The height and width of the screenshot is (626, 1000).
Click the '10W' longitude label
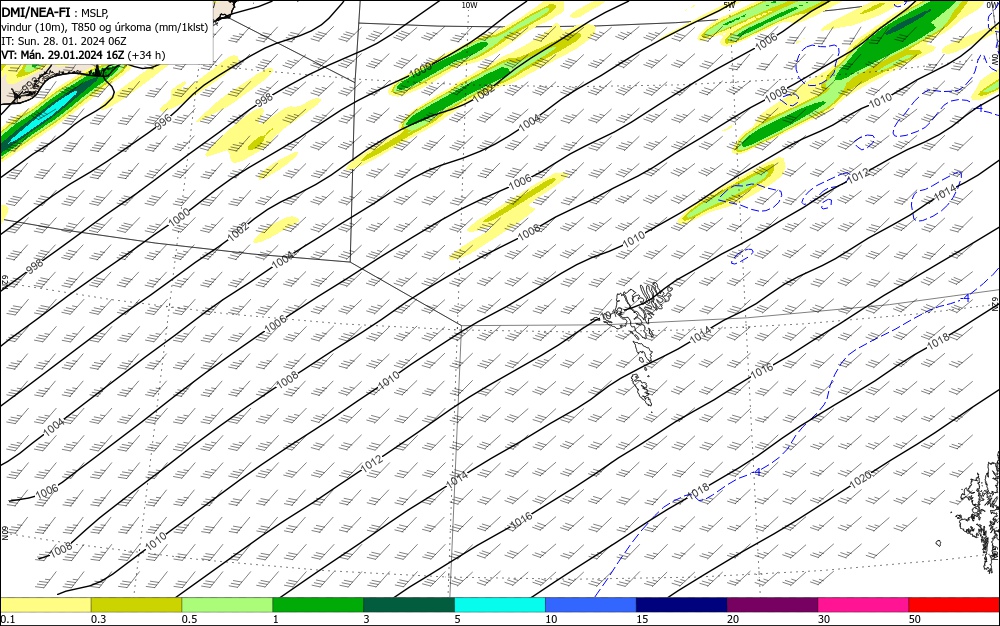tap(469, 4)
